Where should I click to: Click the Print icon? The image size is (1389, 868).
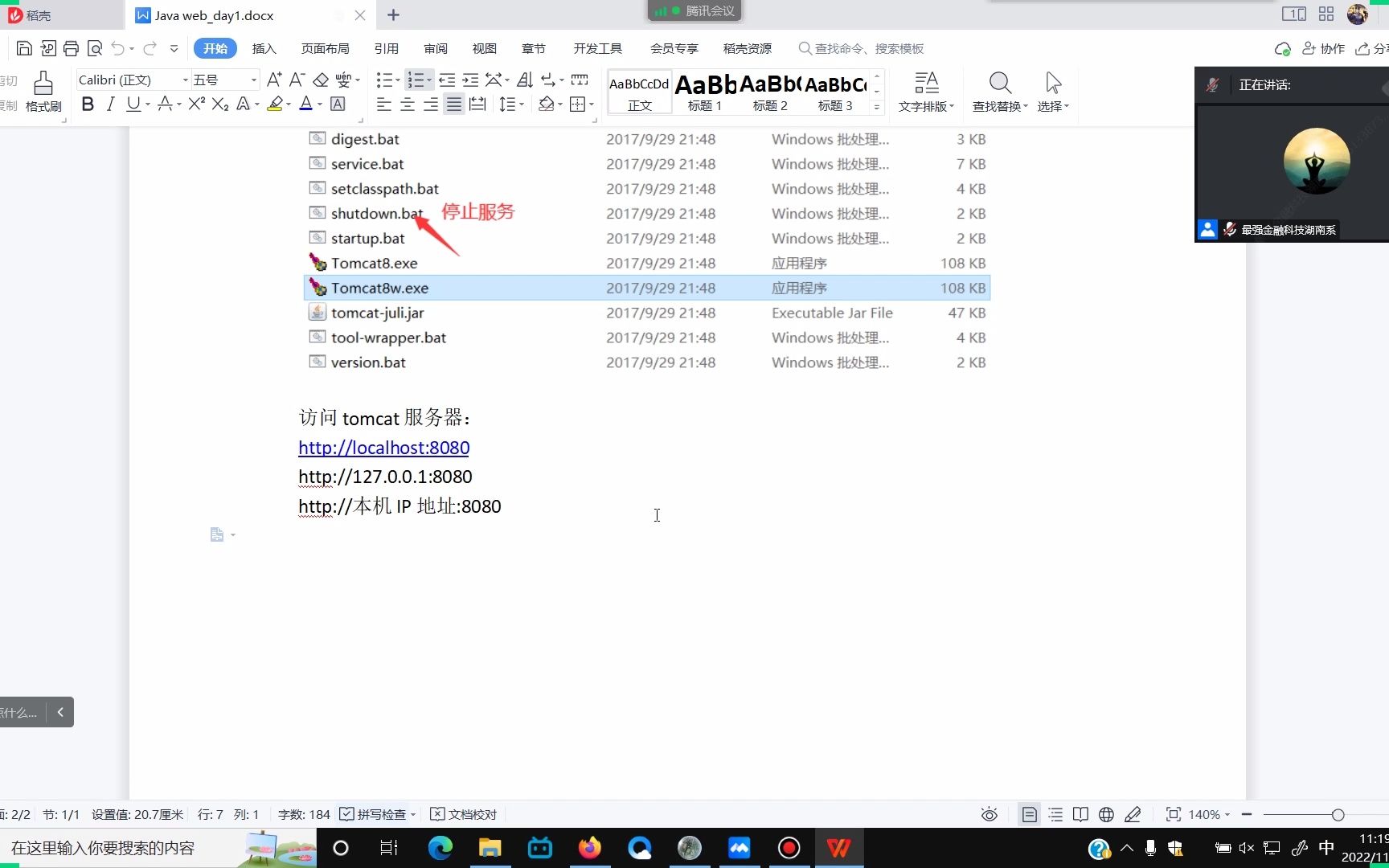pos(71,48)
